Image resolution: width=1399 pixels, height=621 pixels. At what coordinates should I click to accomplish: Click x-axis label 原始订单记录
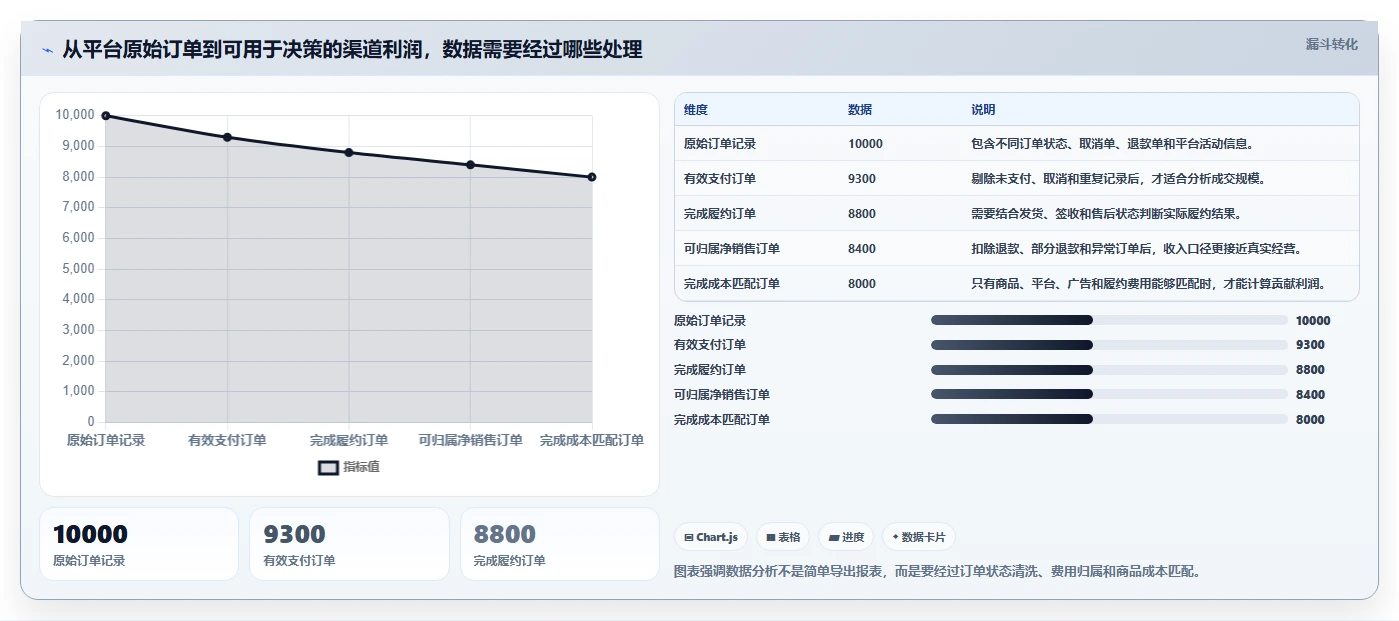tap(106, 440)
